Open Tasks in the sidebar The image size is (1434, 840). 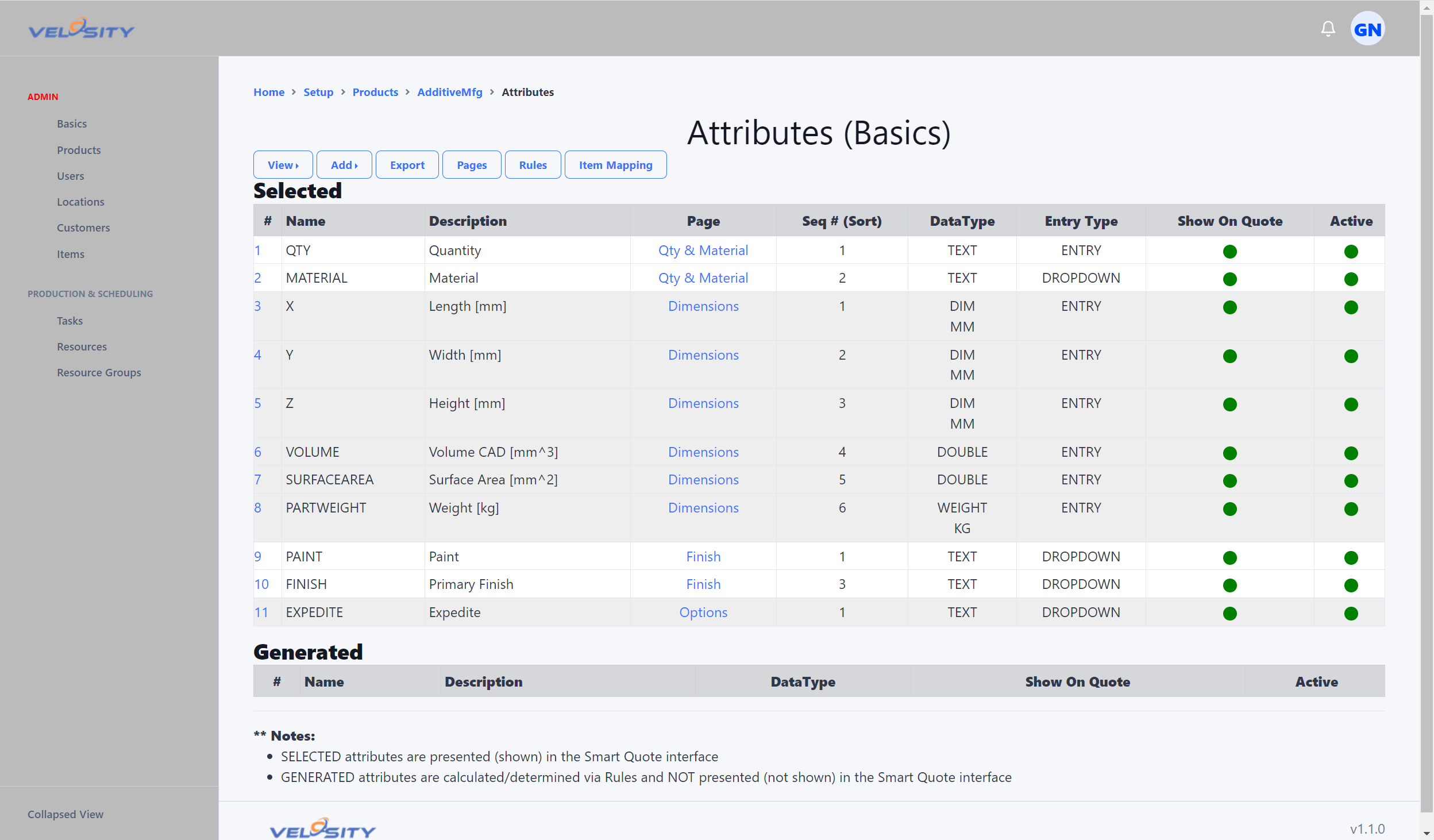pos(70,321)
